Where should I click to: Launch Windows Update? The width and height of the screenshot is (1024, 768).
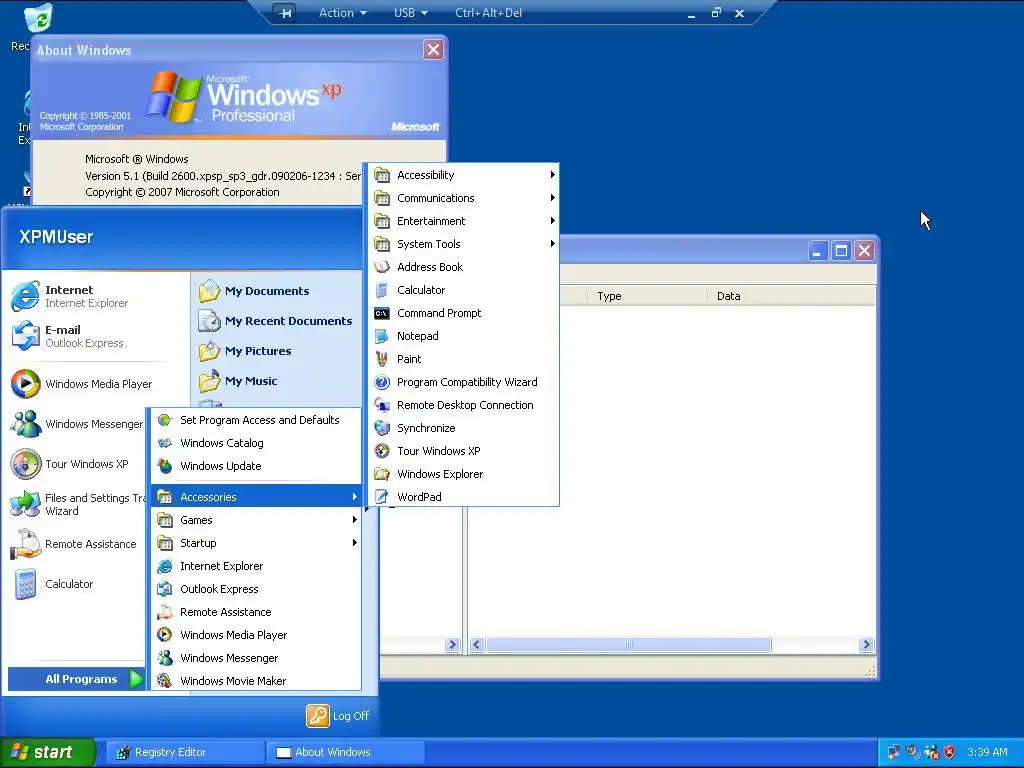click(x=256, y=466)
